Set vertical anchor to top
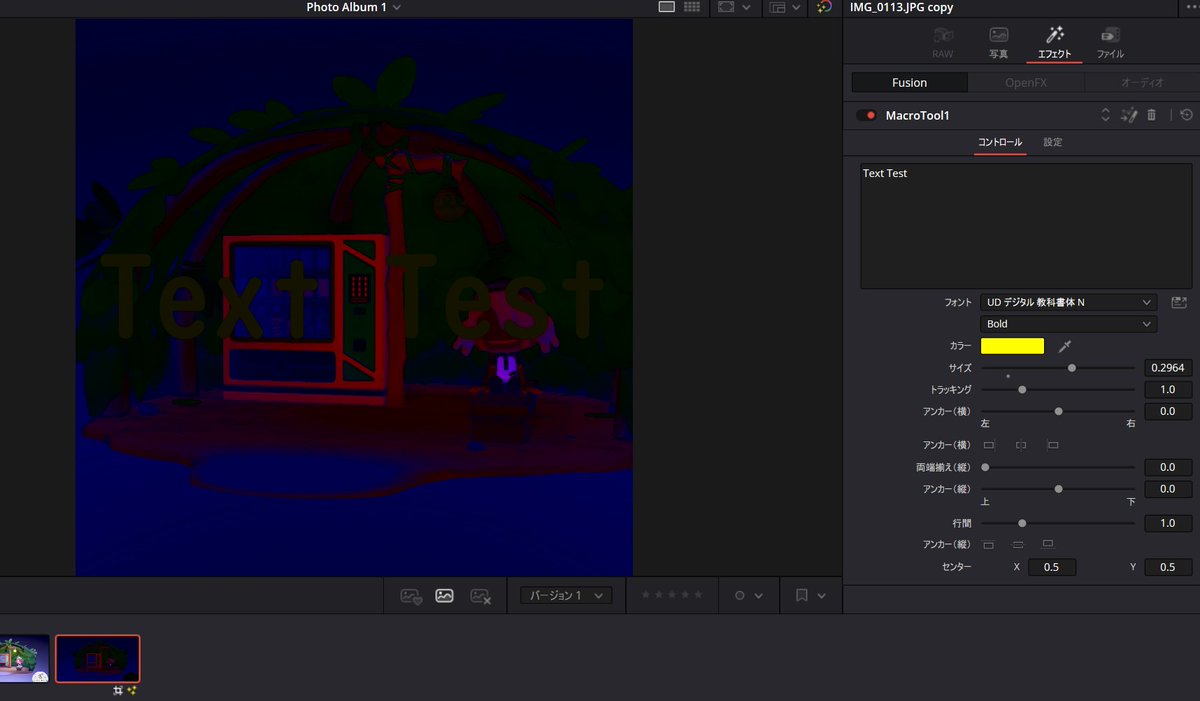Image resolution: width=1200 pixels, height=701 pixels. 989,545
